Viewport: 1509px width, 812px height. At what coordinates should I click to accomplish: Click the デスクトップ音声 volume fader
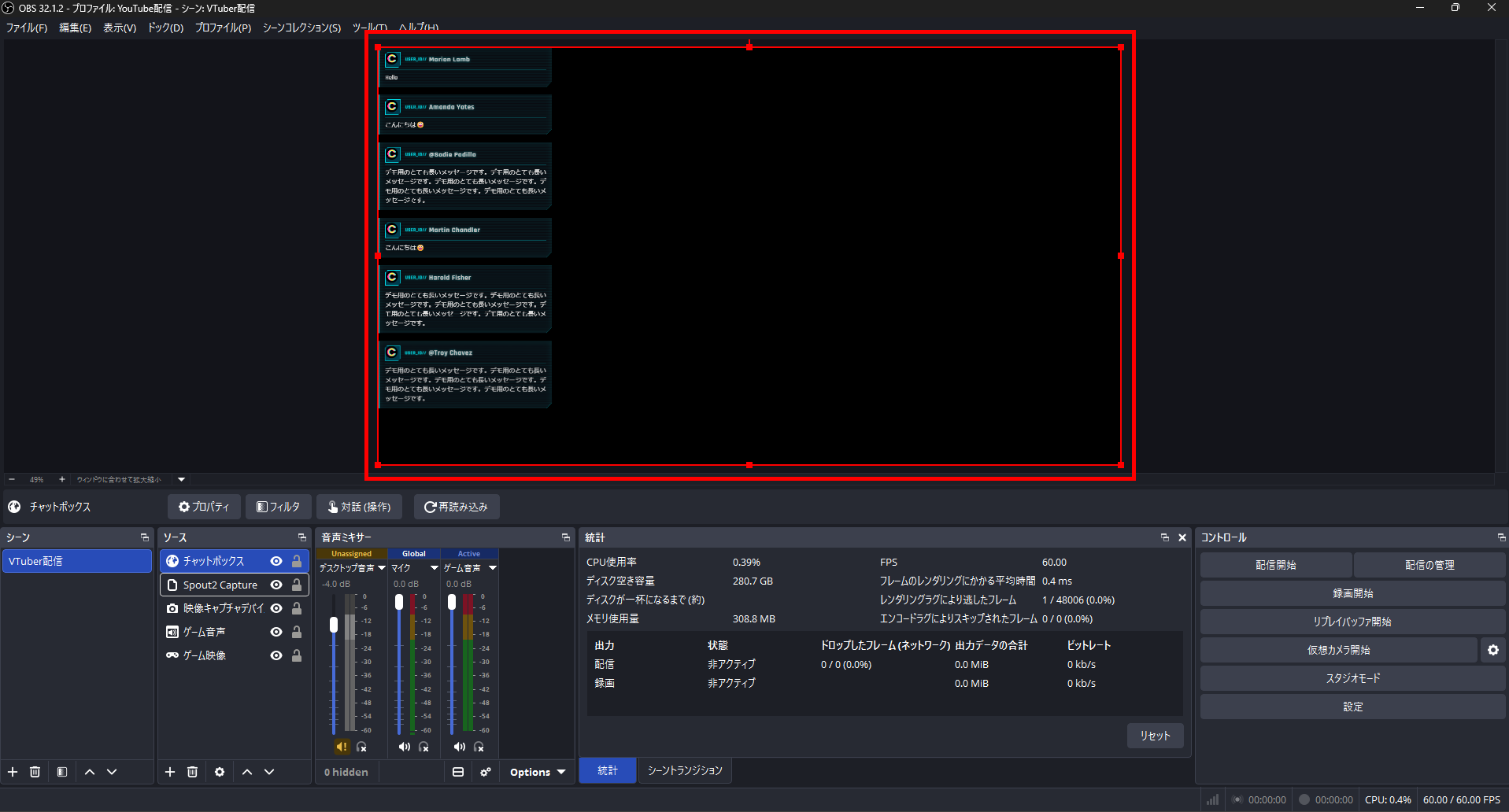[x=334, y=625]
